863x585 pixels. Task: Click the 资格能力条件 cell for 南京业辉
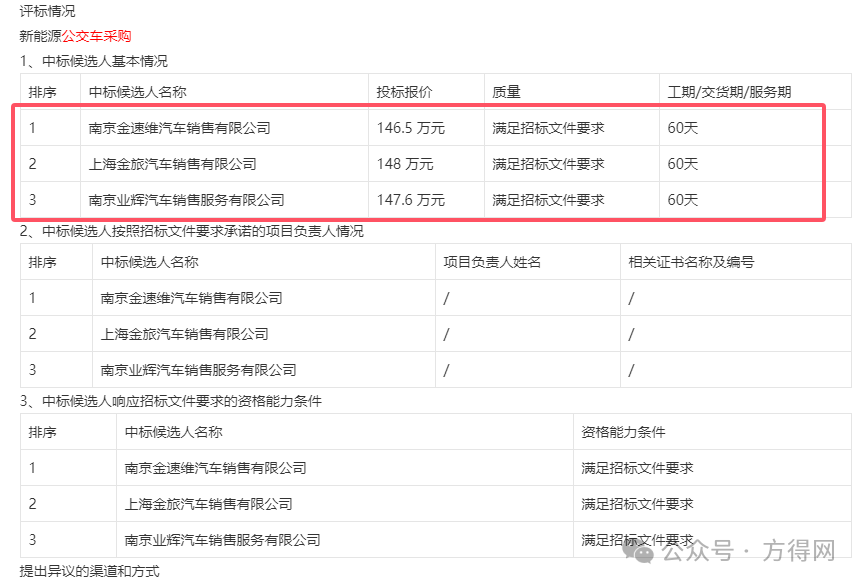point(637,540)
